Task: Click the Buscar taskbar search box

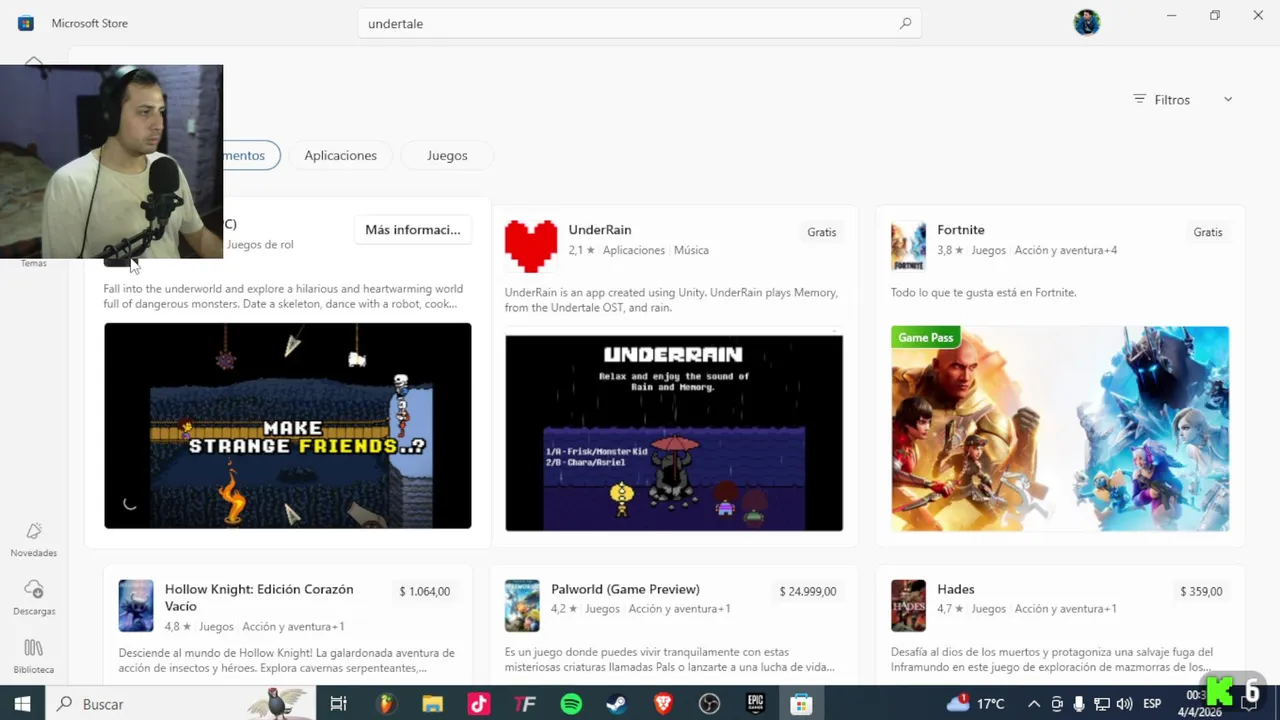Action: tap(181, 704)
